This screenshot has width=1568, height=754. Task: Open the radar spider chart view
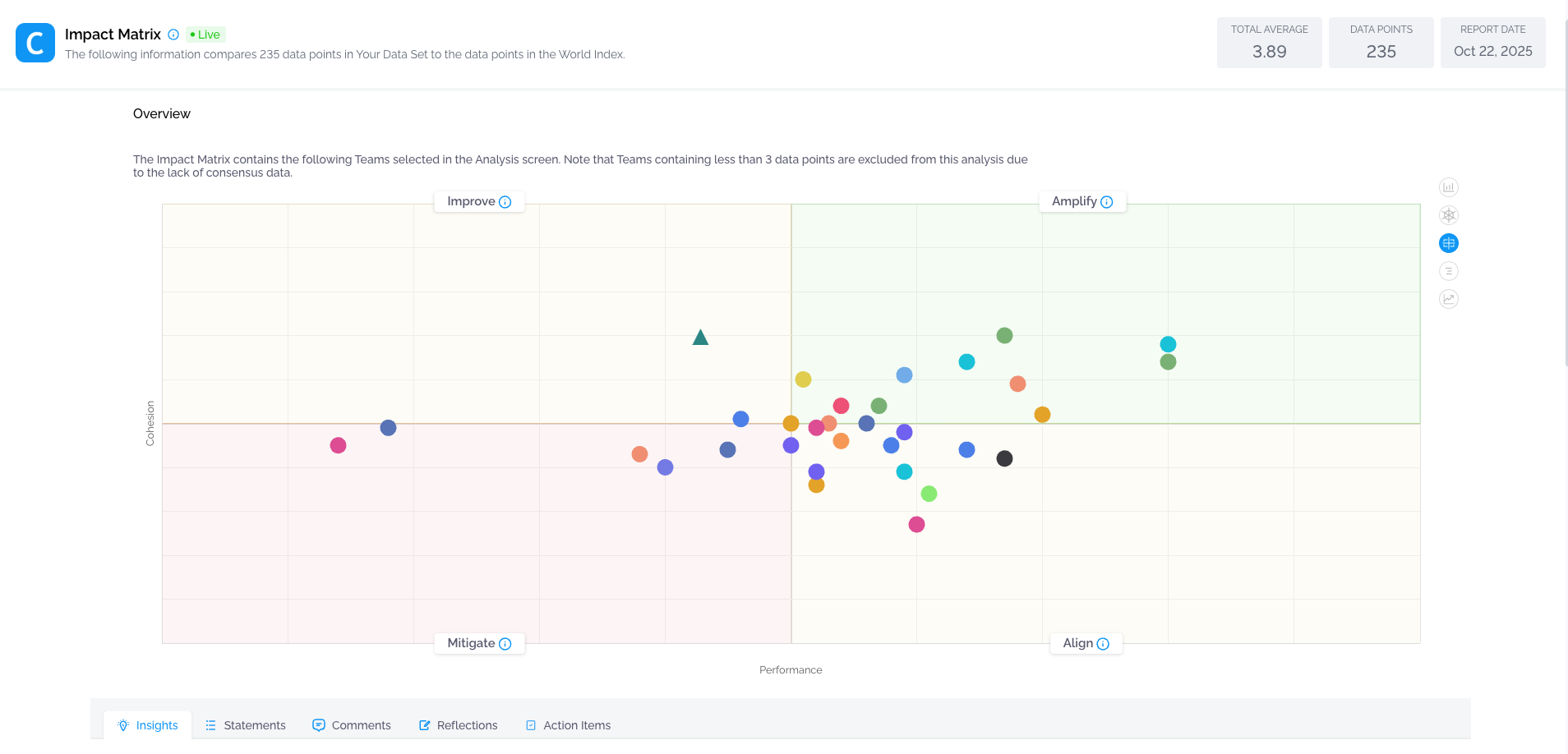[1449, 215]
